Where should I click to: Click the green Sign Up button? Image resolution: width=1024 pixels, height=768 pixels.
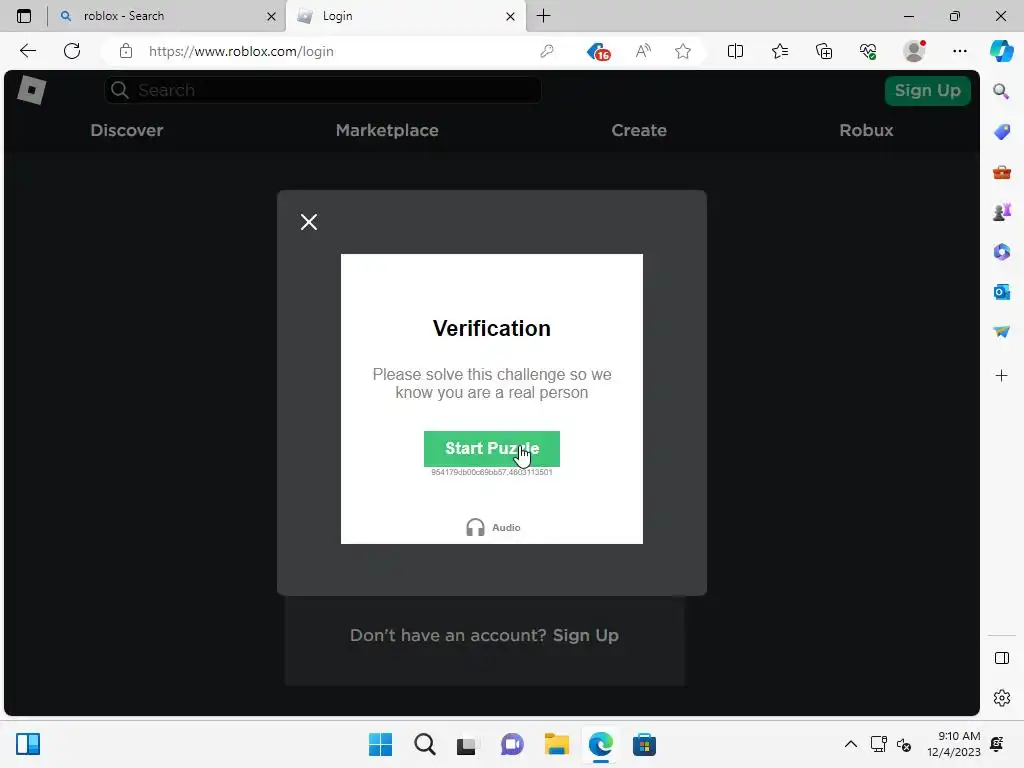[927, 90]
